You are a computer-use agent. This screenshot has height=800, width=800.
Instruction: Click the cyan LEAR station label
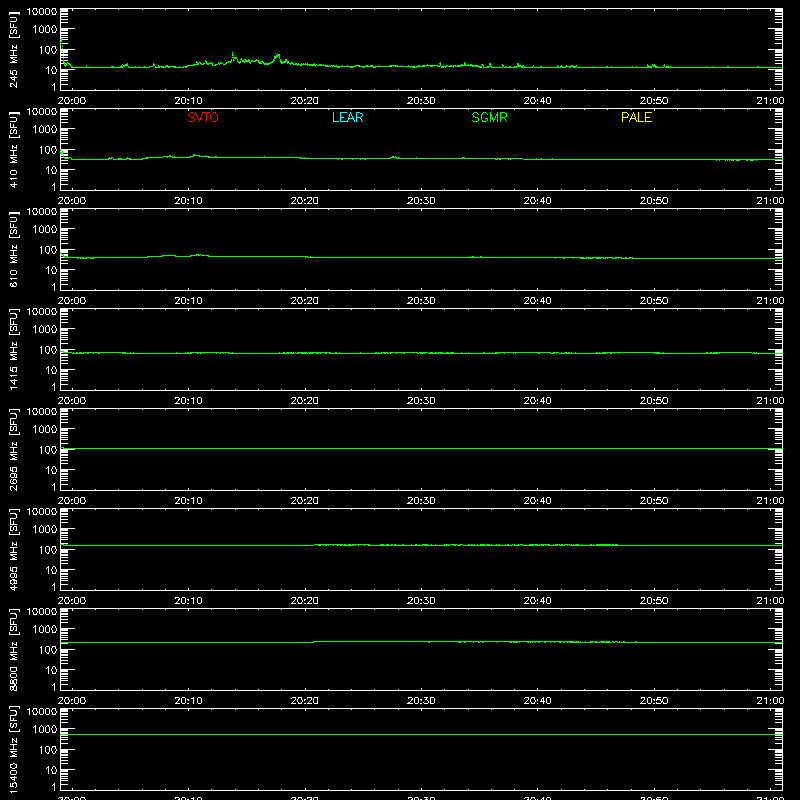point(347,117)
